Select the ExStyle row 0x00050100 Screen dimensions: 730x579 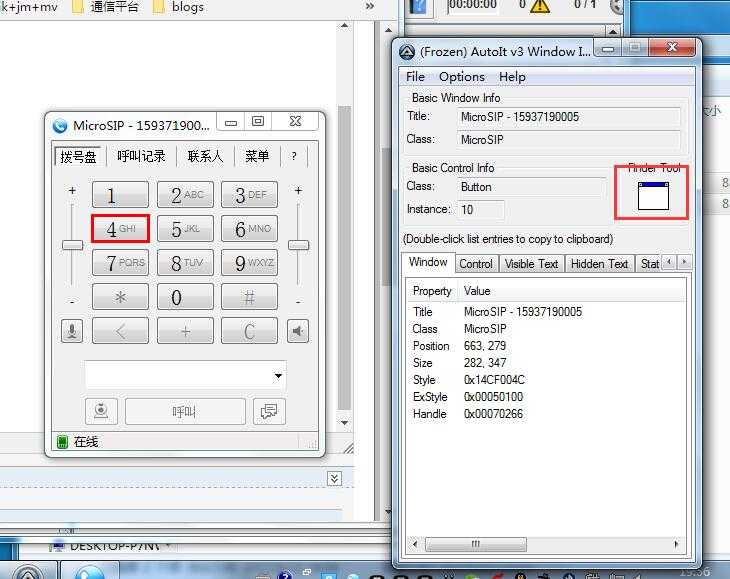click(547, 397)
